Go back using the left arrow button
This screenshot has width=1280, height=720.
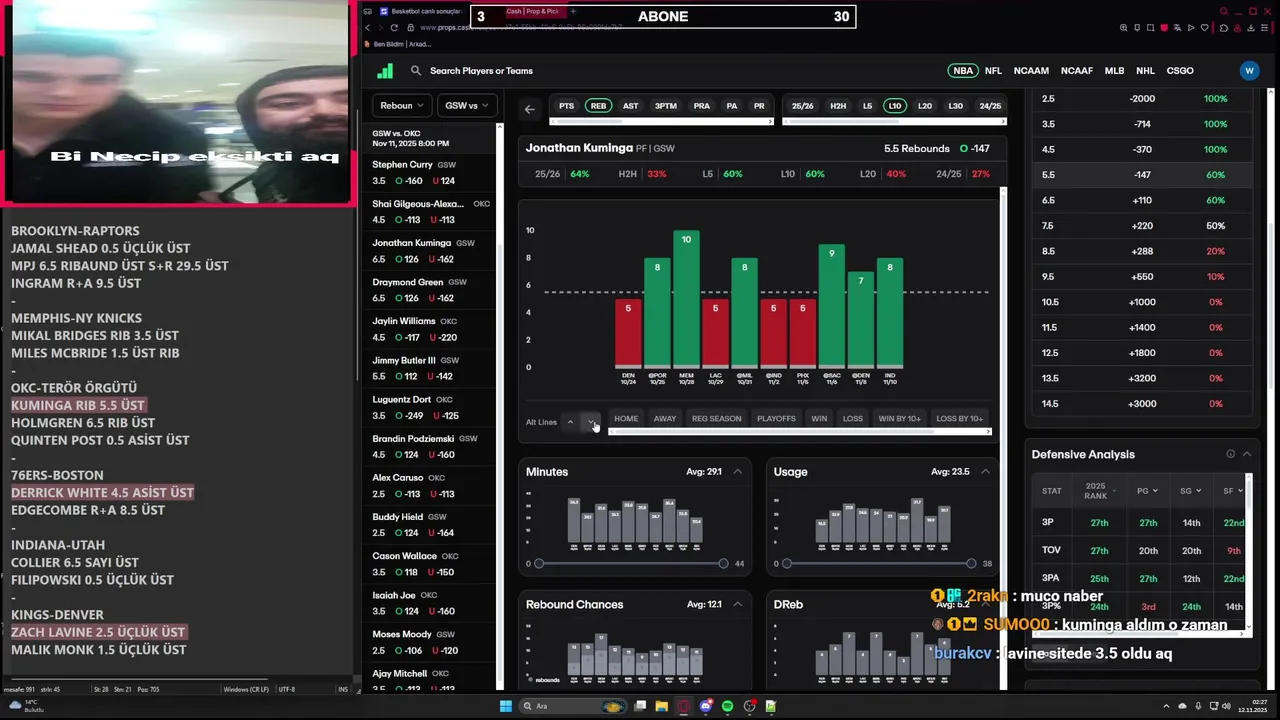point(530,109)
